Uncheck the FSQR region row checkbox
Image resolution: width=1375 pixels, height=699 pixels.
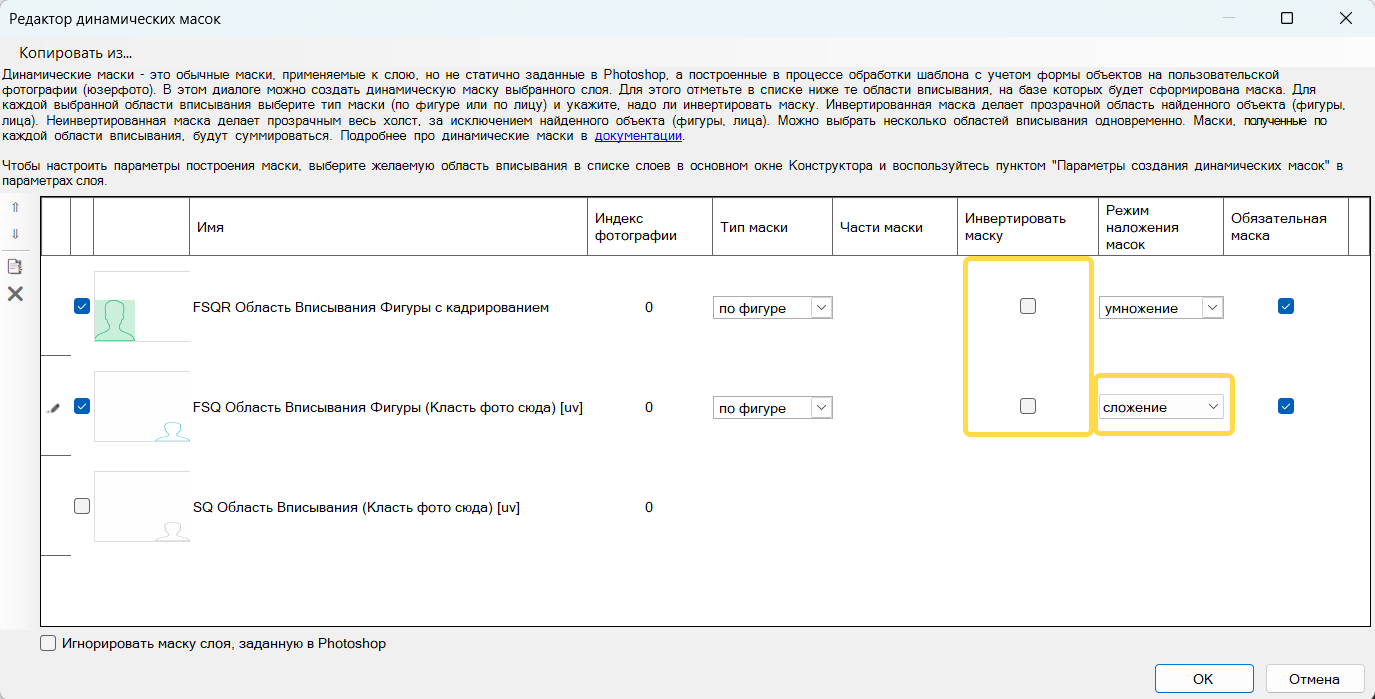(x=82, y=307)
